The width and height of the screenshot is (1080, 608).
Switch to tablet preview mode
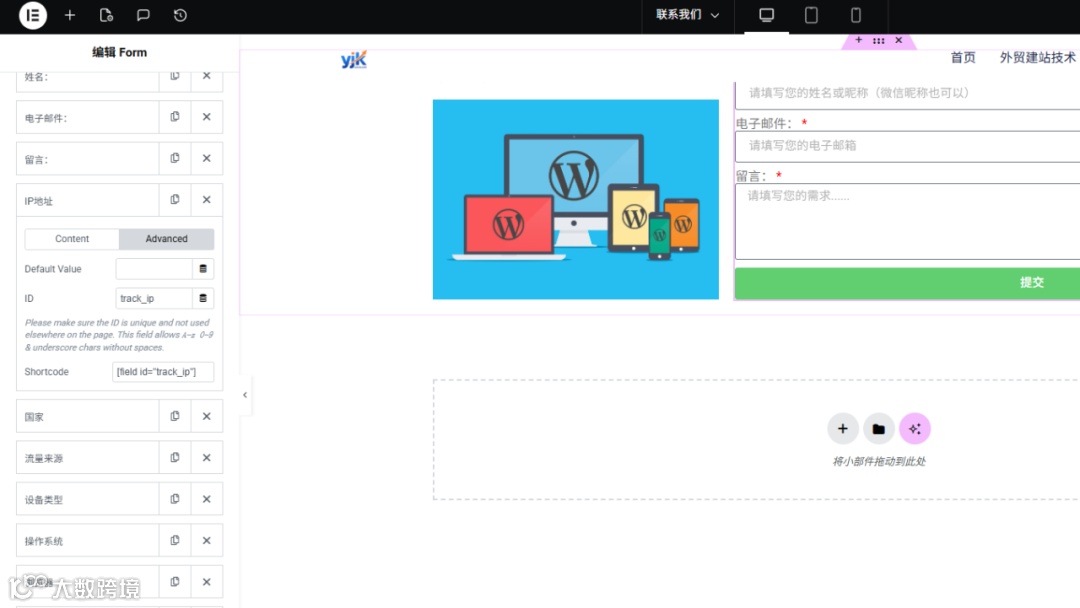(x=811, y=15)
